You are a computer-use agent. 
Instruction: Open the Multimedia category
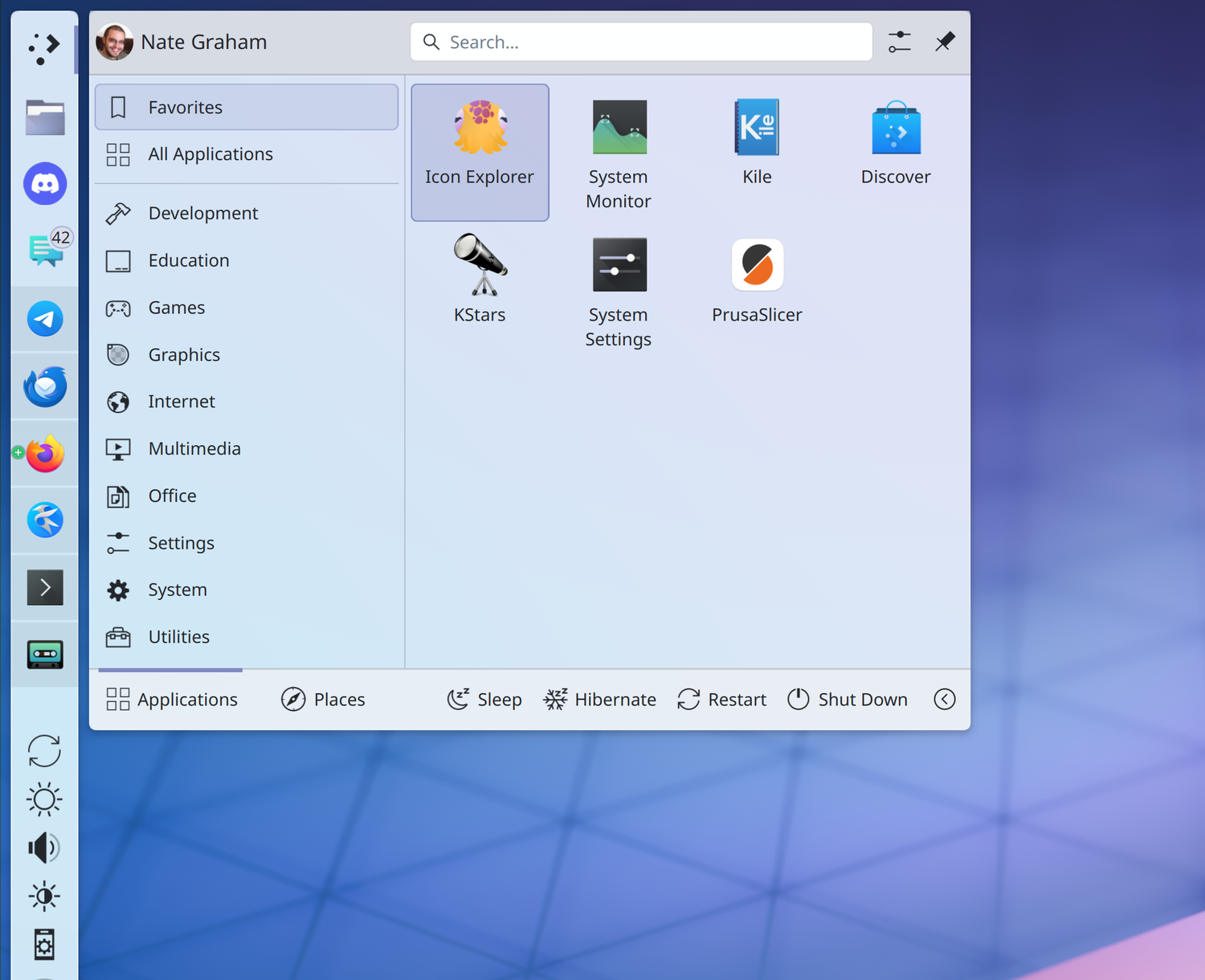(x=247, y=449)
